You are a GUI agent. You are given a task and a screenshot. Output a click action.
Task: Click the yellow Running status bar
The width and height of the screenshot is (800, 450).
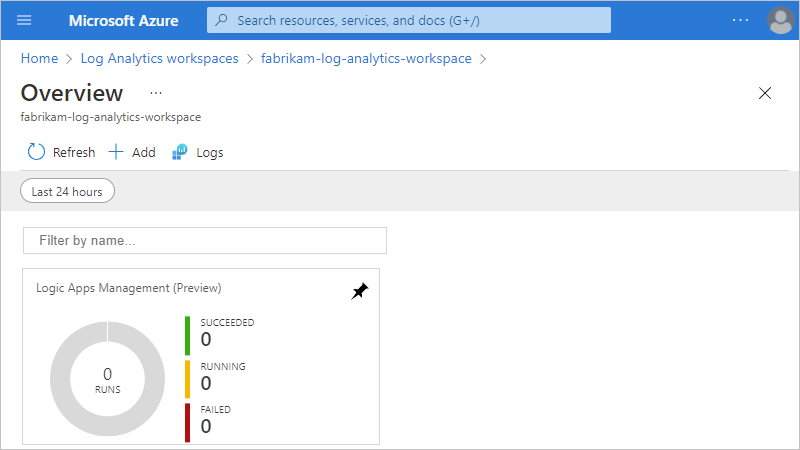click(x=187, y=379)
